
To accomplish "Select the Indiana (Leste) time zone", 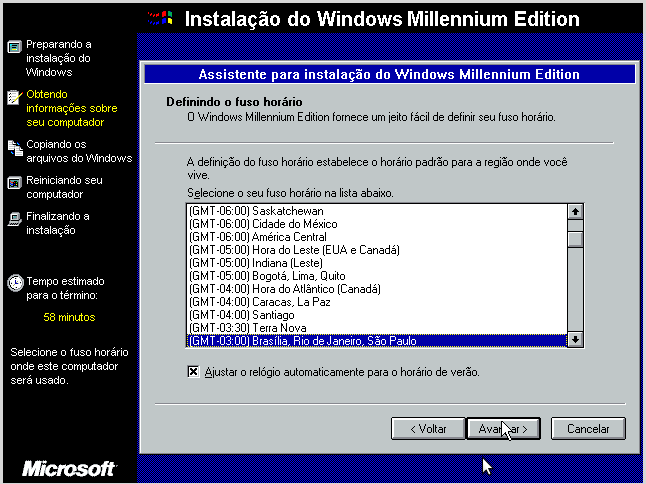I will (x=377, y=263).
